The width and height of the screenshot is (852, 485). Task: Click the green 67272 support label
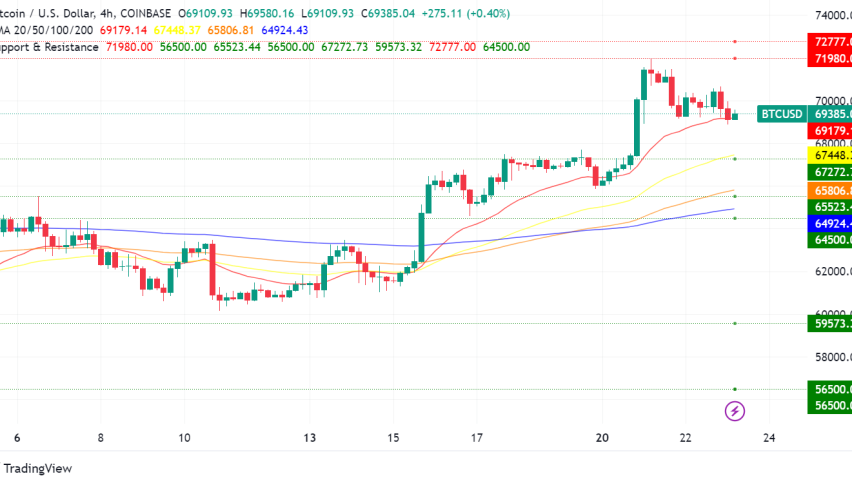pyautogui.click(x=830, y=172)
